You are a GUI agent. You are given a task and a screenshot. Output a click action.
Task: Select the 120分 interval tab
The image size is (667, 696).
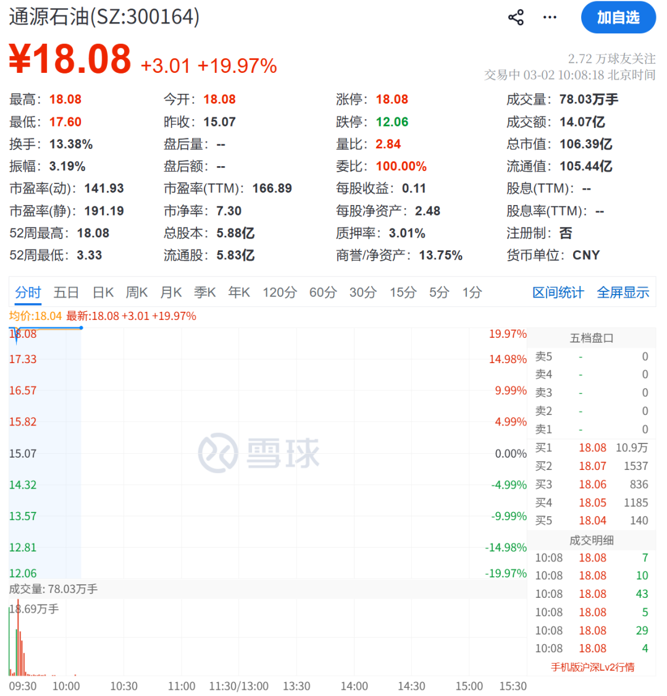(x=280, y=292)
